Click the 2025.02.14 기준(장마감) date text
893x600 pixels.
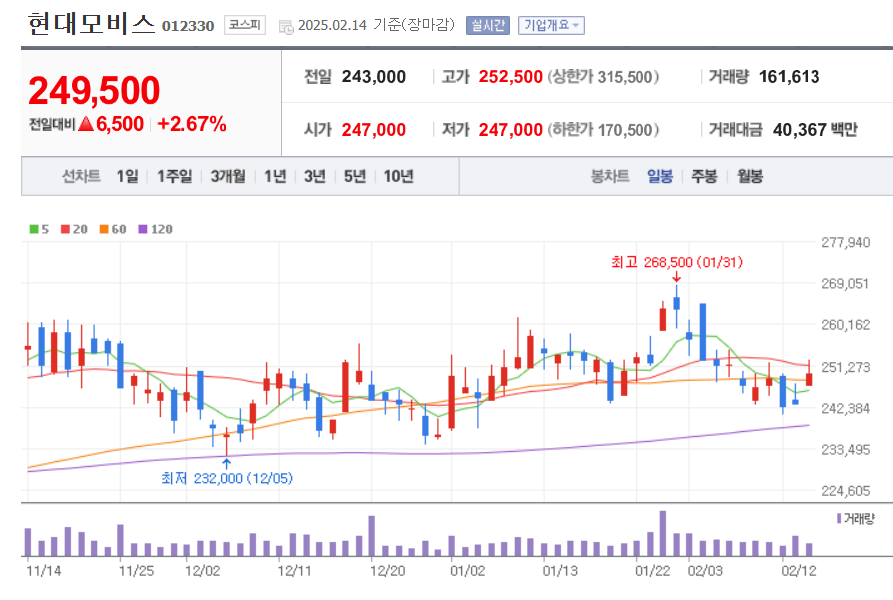[x=376, y=26]
